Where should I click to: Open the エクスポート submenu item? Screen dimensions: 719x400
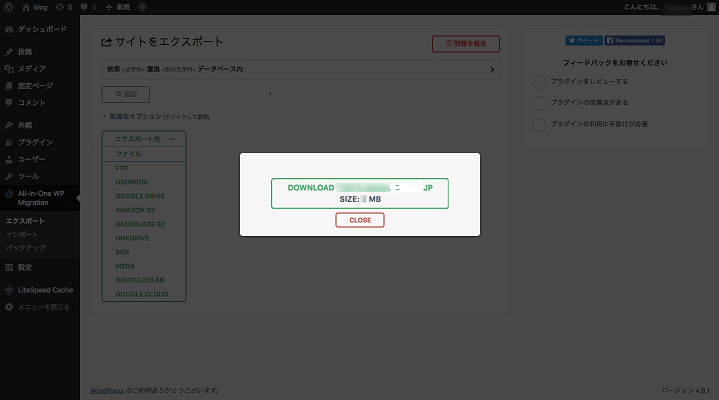coord(25,221)
